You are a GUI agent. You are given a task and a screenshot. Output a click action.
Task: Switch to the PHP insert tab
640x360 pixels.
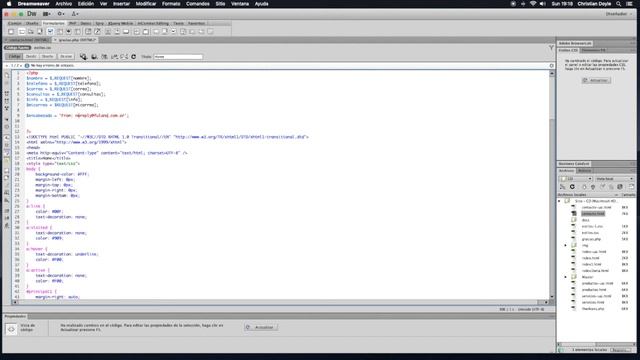pyautogui.click(x=73, y=23)
